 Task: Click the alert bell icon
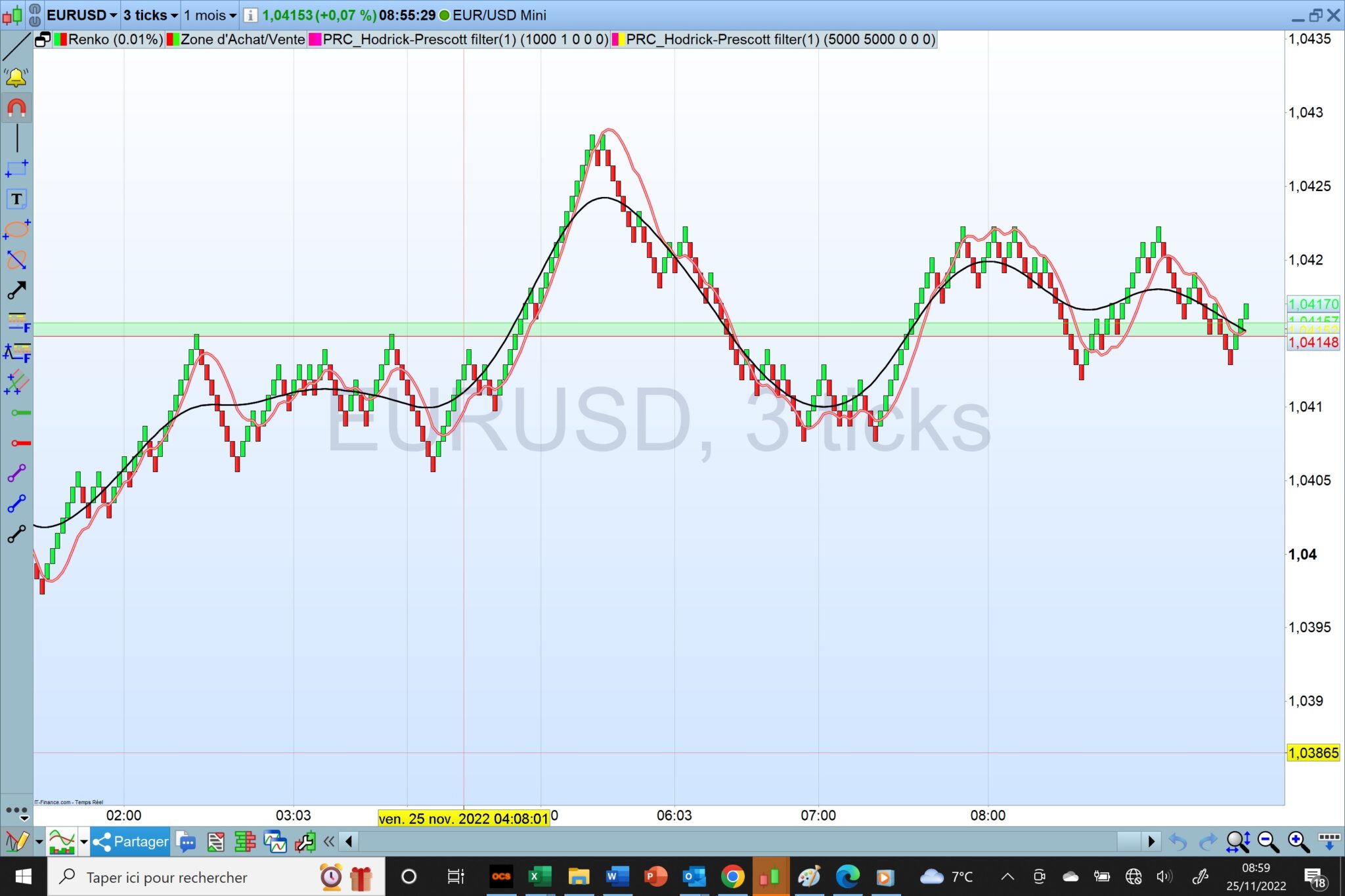pyautogui.click(x=16, y=78)
